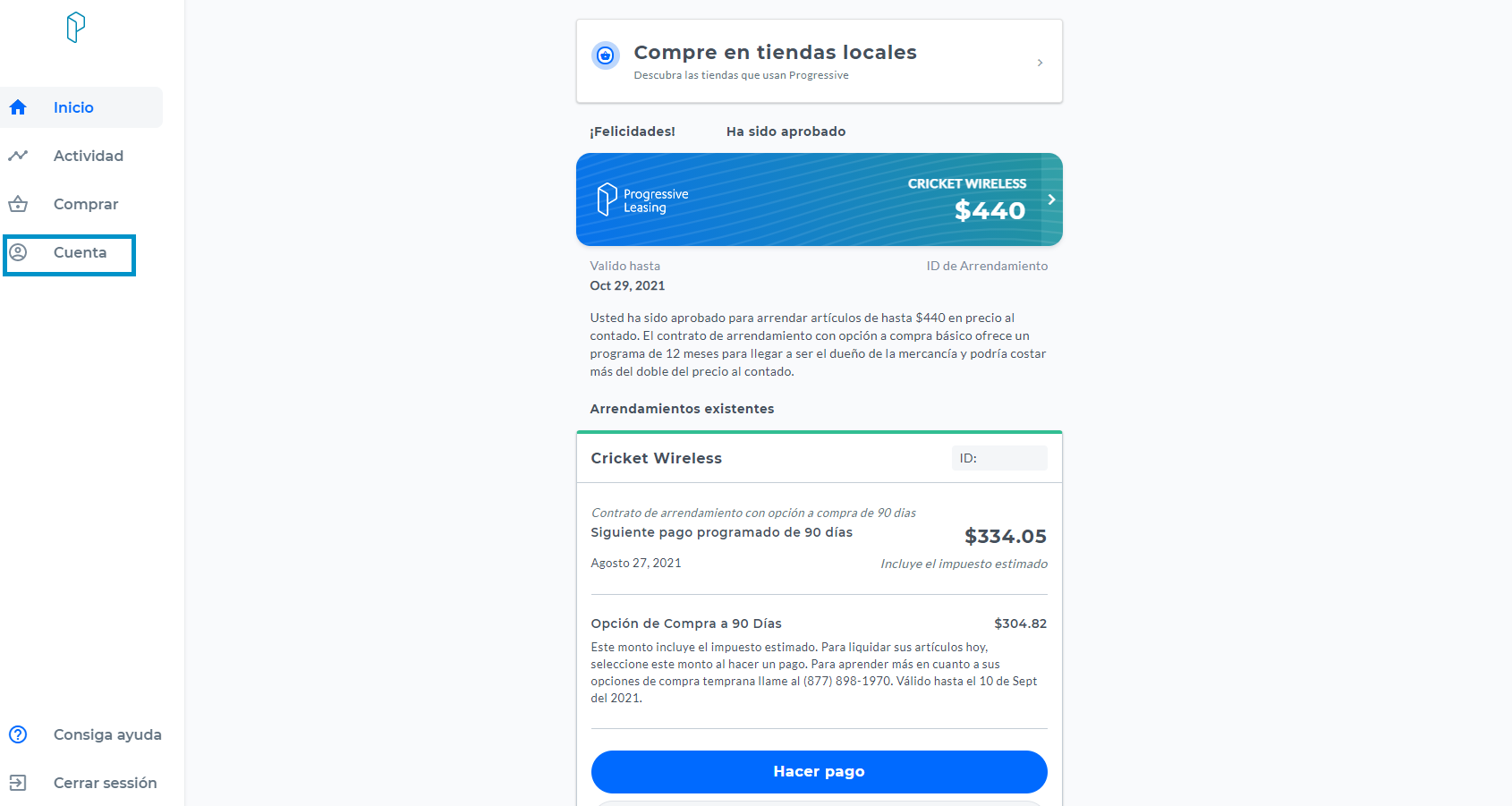
Task: Select the Comprar basket icon
Action: coord(18,204)
